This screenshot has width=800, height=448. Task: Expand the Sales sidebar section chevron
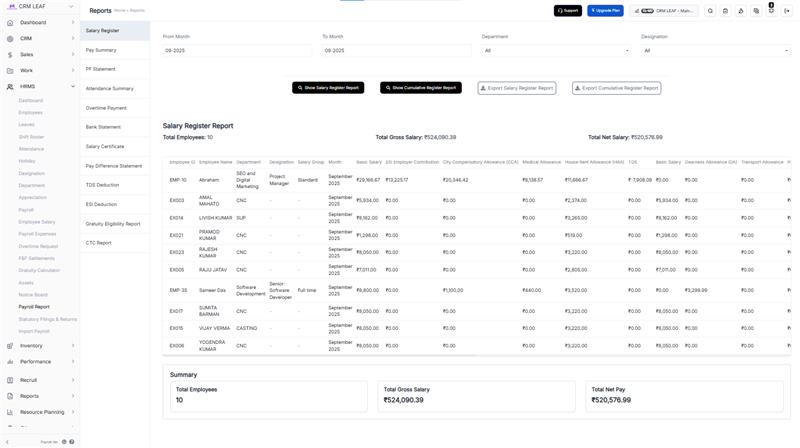click(73, 55)
